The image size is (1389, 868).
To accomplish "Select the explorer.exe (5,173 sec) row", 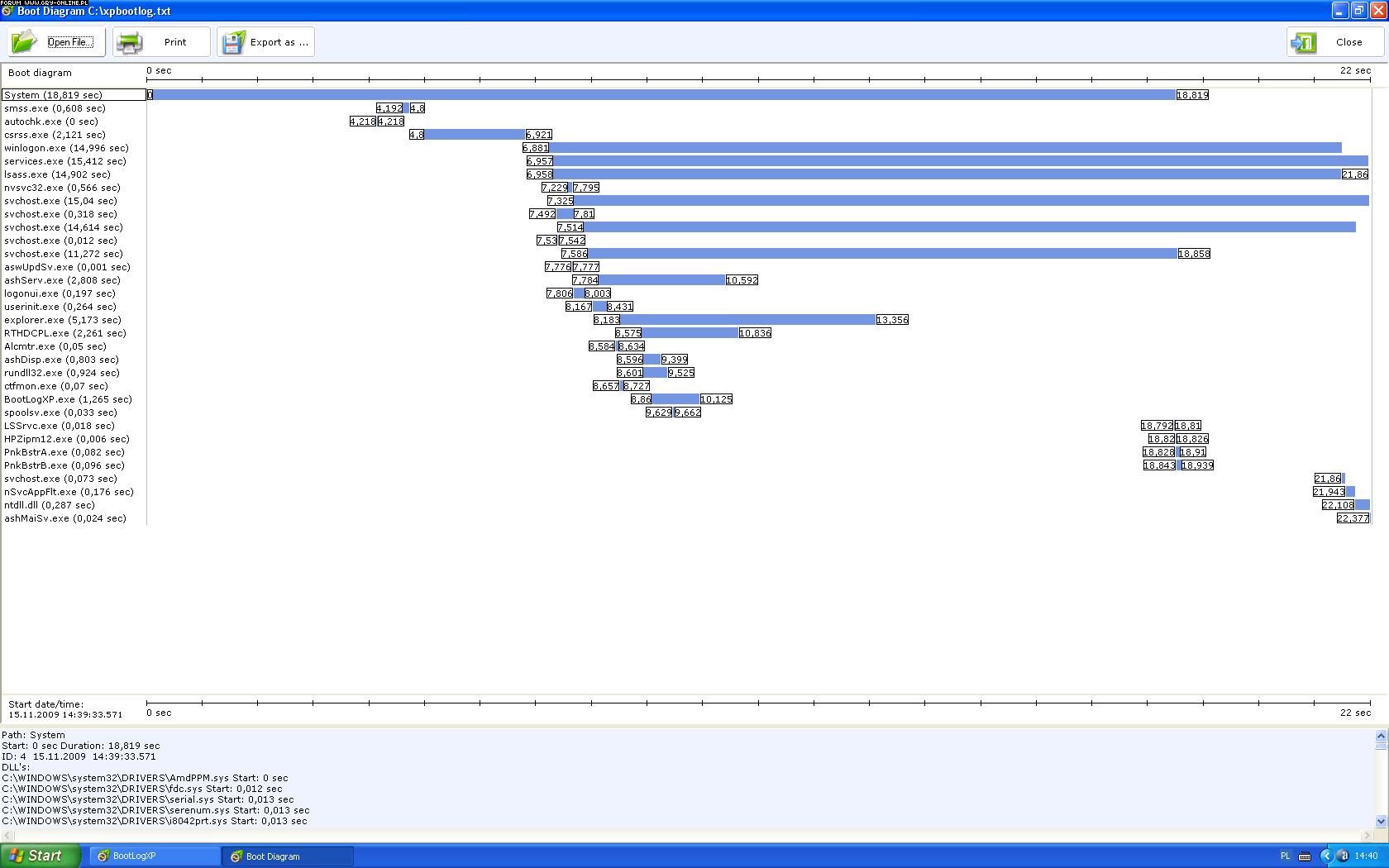I will tap(62, 320).
